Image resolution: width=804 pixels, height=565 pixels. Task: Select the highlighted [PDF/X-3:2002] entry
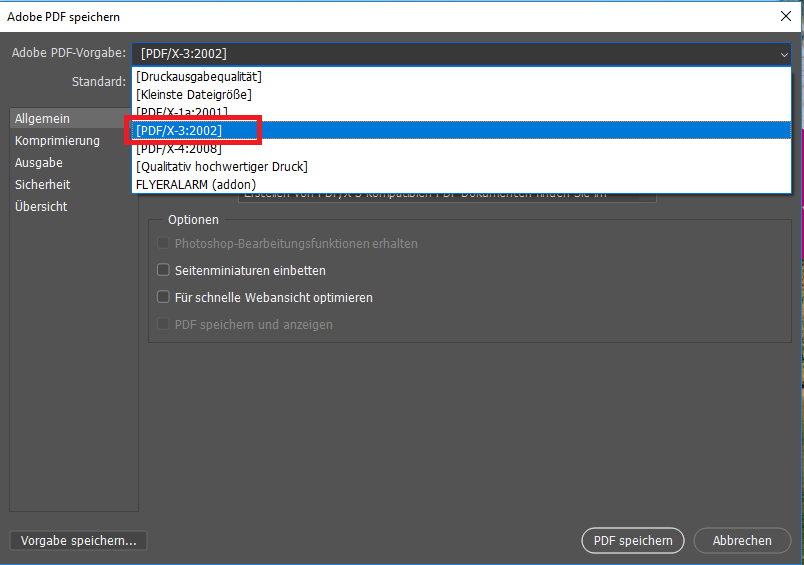179,130
